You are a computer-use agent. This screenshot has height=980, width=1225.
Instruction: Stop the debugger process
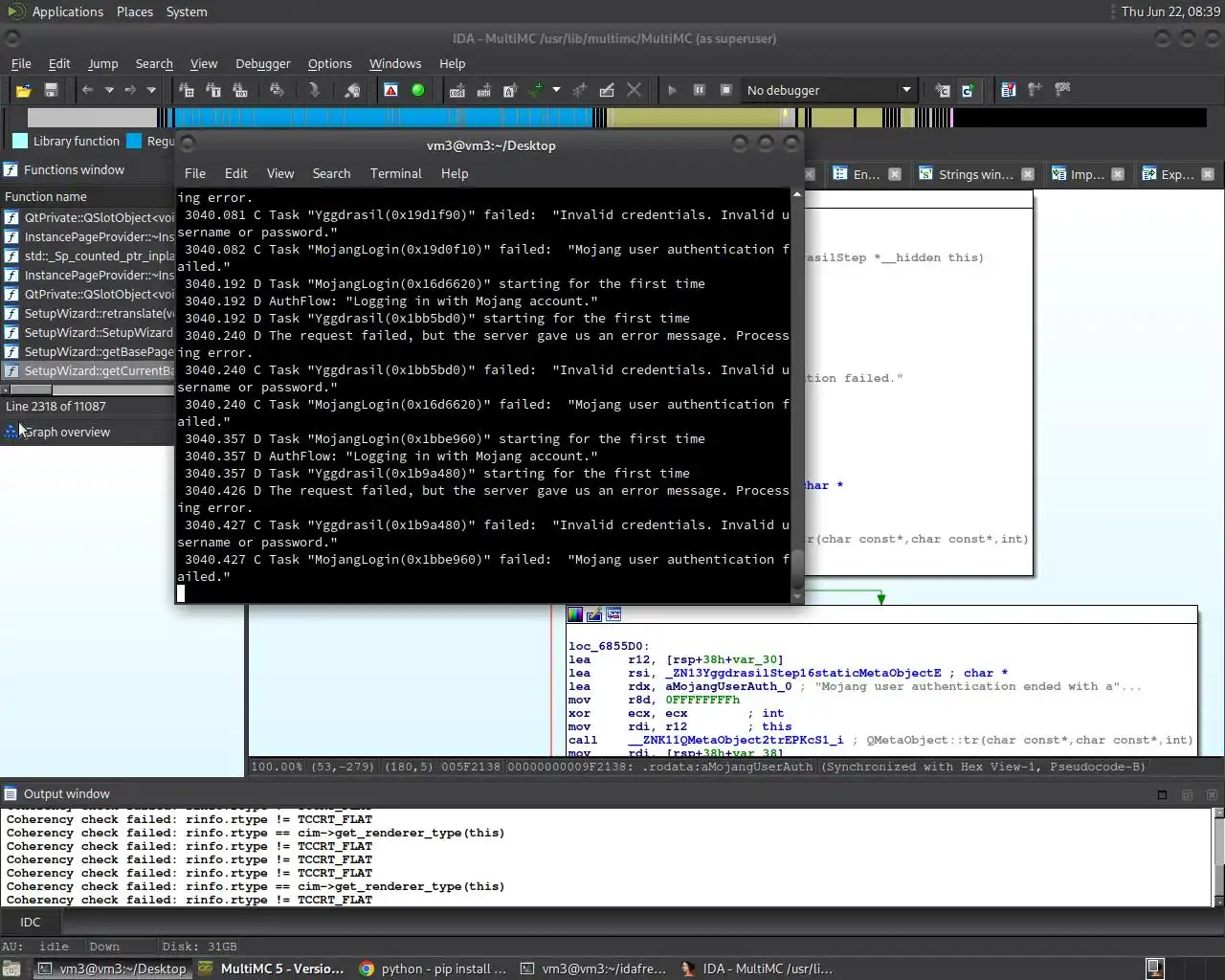tap(725, 90)
